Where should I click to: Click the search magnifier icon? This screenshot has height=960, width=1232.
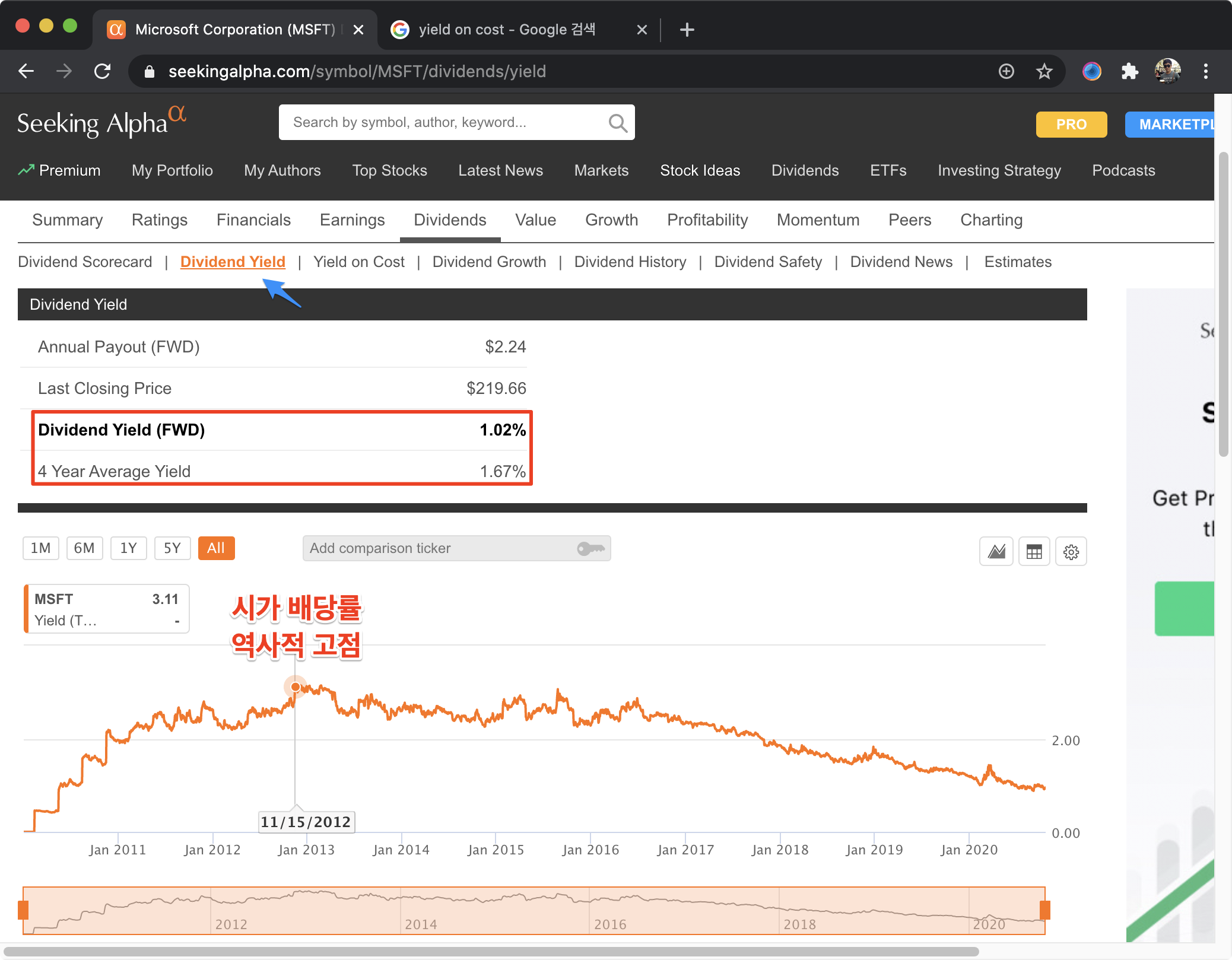(x=617, y=123)
